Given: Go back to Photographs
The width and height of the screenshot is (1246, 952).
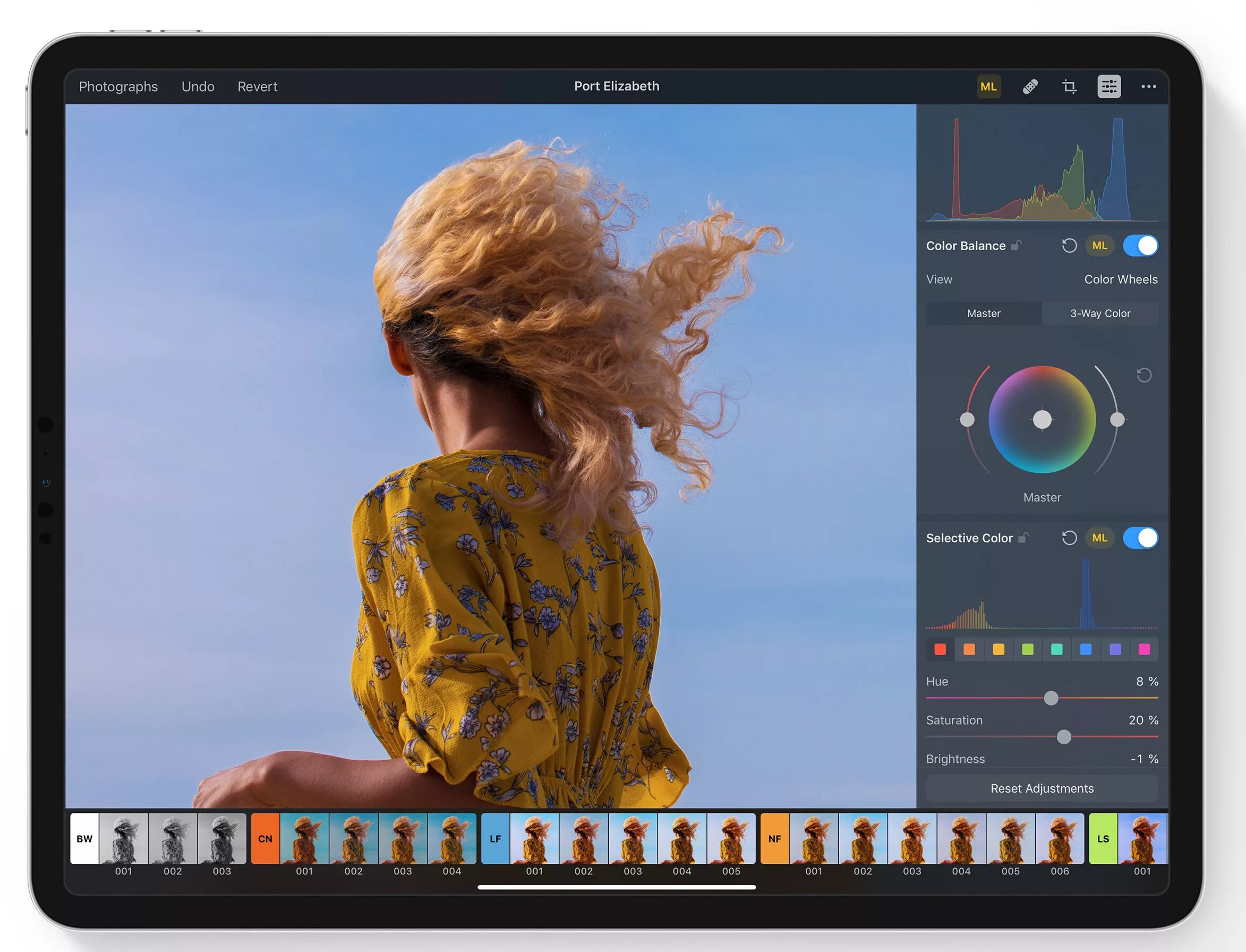Looking at the screenshot, I should click(x=118, y=87).
